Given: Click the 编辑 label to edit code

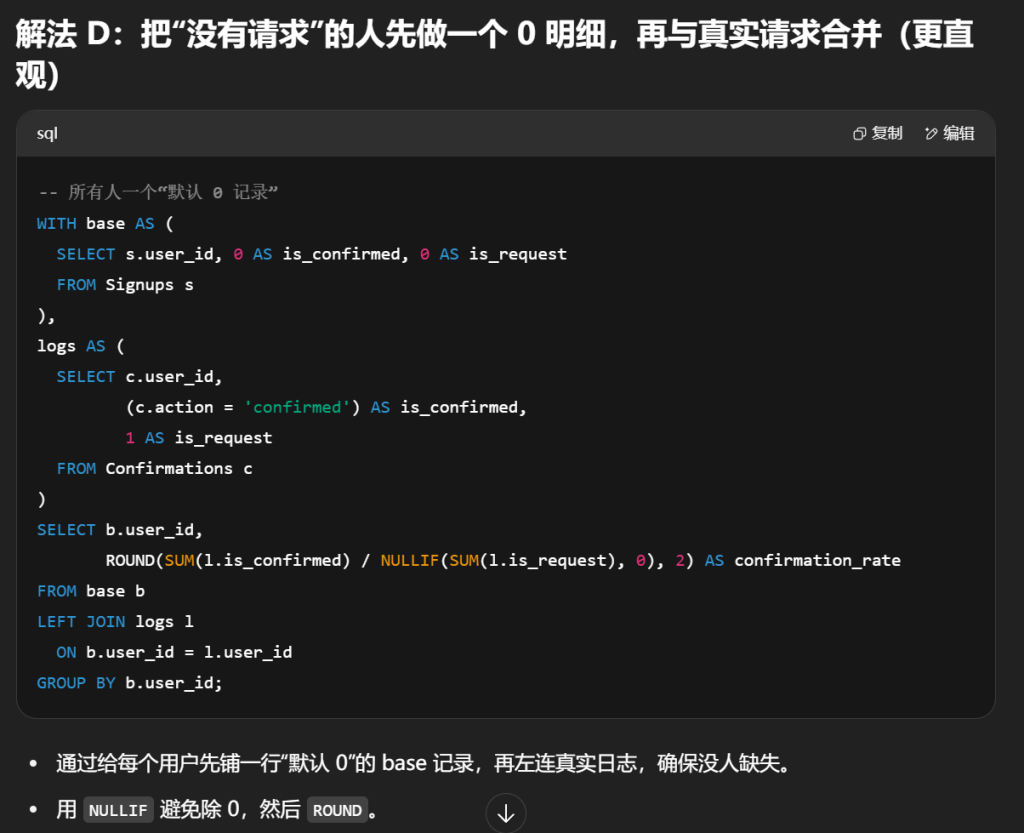Looking at the screenshot, I should point(959,134).
